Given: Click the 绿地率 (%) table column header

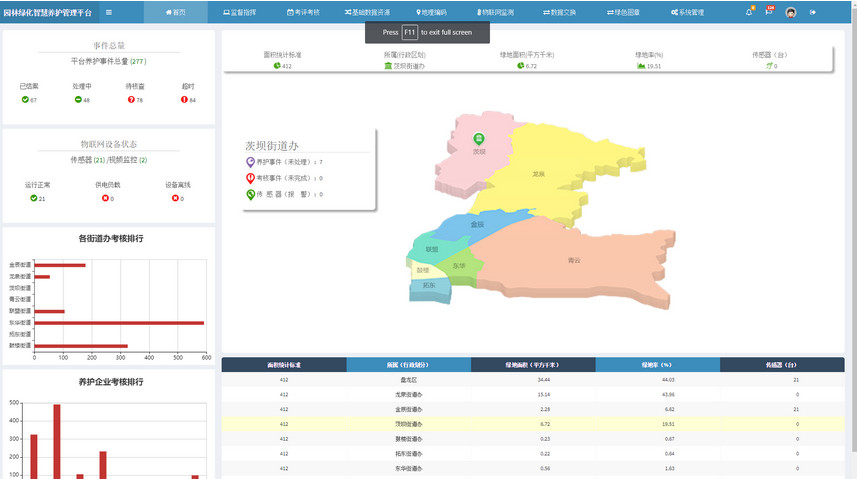Looking at the screenshot, I should point(657,365).
